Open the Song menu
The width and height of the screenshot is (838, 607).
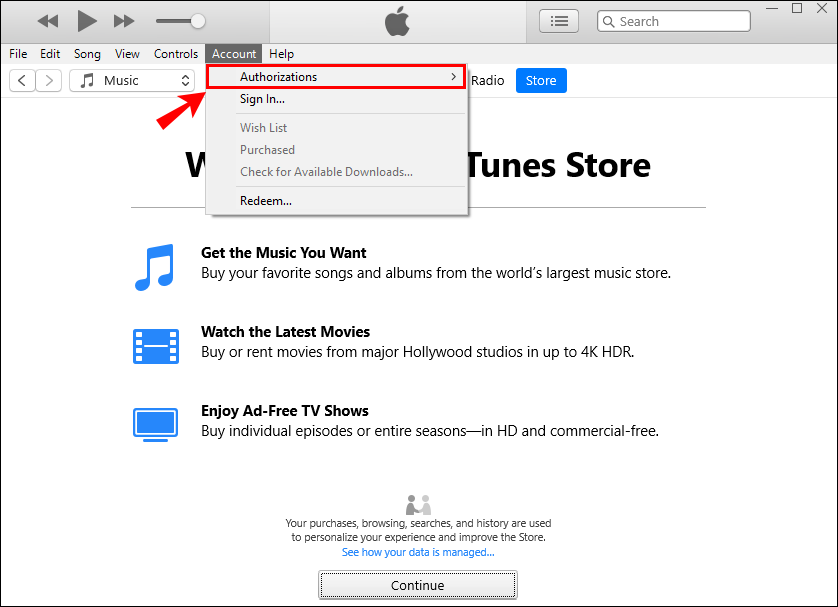[x=87, y=54]
